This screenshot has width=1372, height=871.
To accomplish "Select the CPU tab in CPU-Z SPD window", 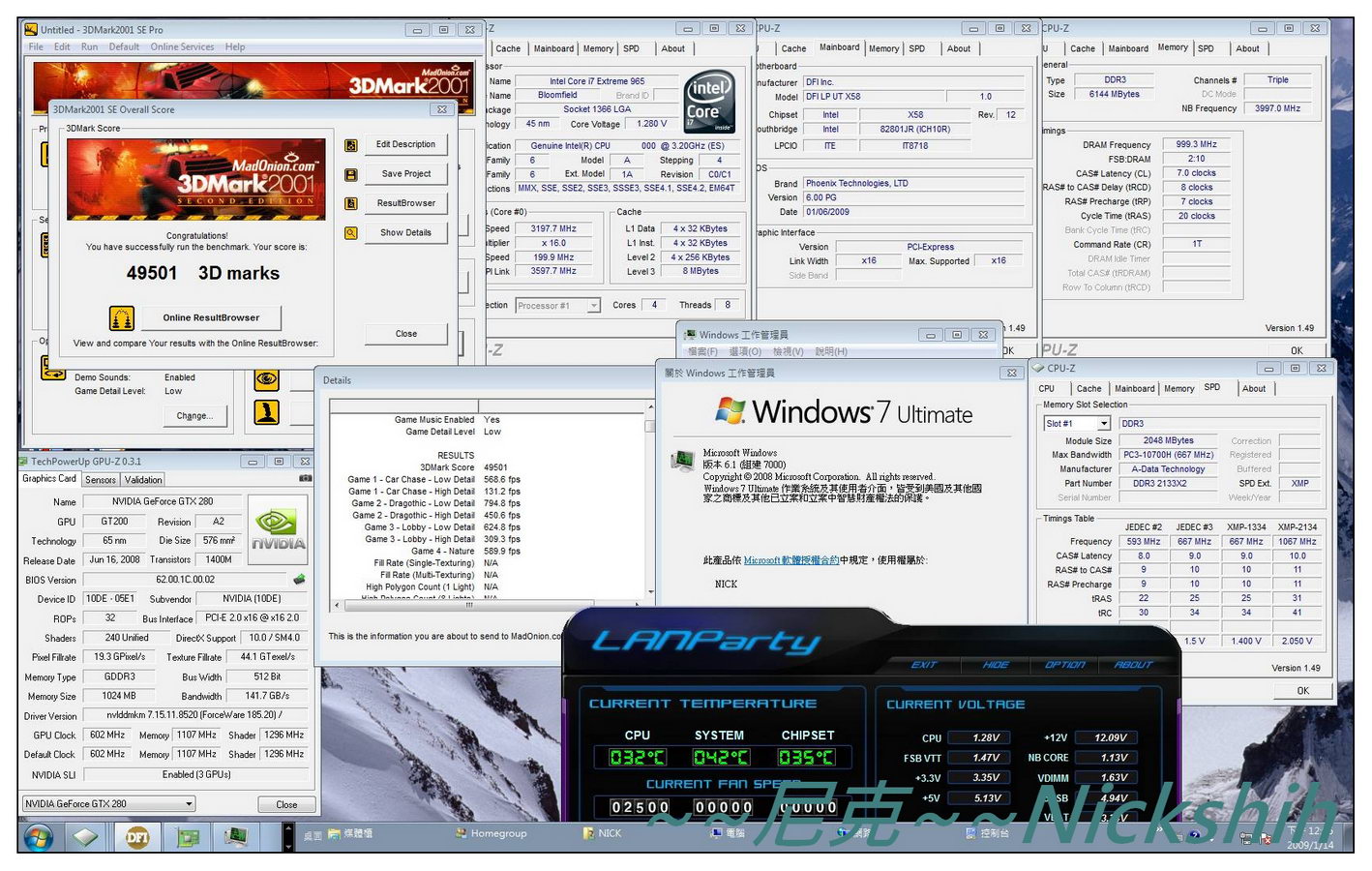I will coord(1047,389).
